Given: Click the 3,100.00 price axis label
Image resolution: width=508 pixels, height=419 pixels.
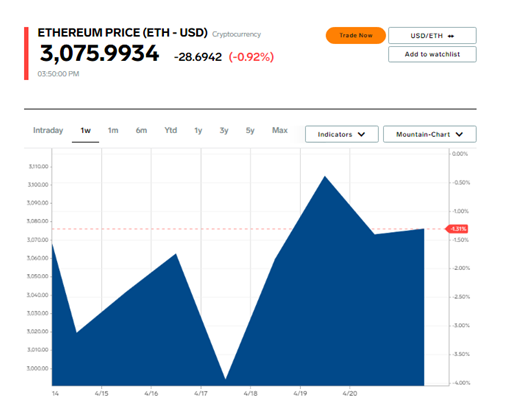Looking at the screenshot, I should [38, 185].
